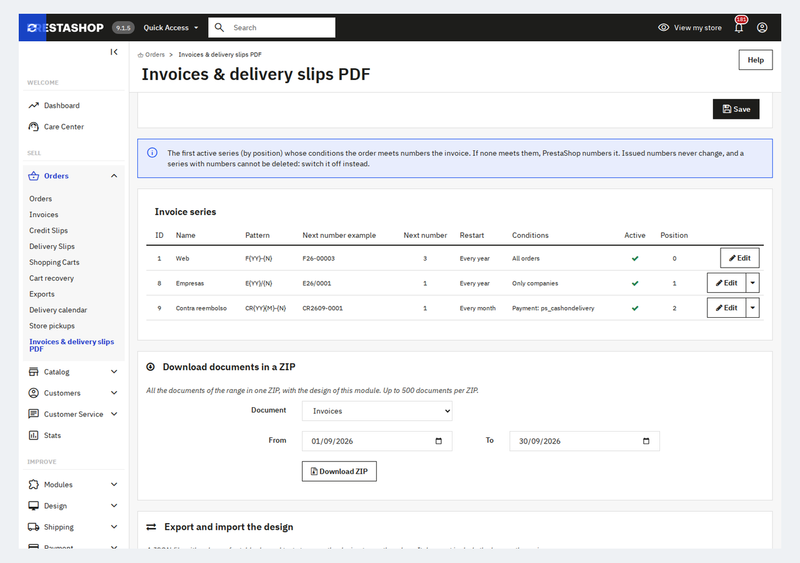Expand the Design menu chevron
The image size is (800, 563).
114,506
